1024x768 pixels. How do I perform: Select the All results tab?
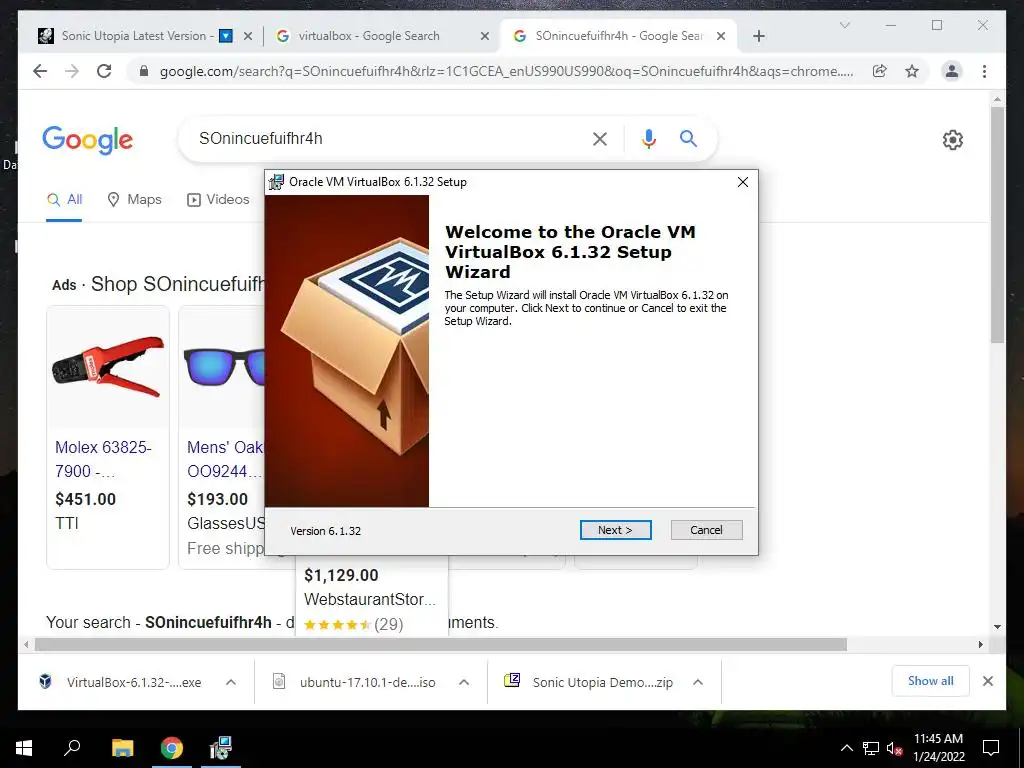tap(65, 199)
